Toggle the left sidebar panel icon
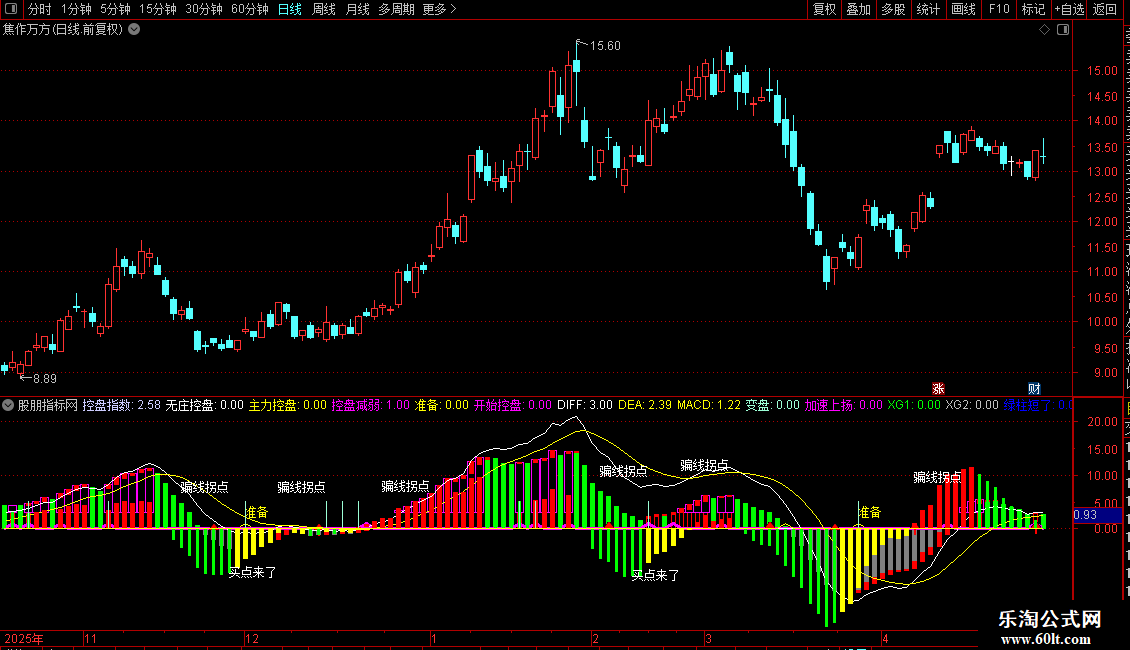 click(x=11, y=9)
